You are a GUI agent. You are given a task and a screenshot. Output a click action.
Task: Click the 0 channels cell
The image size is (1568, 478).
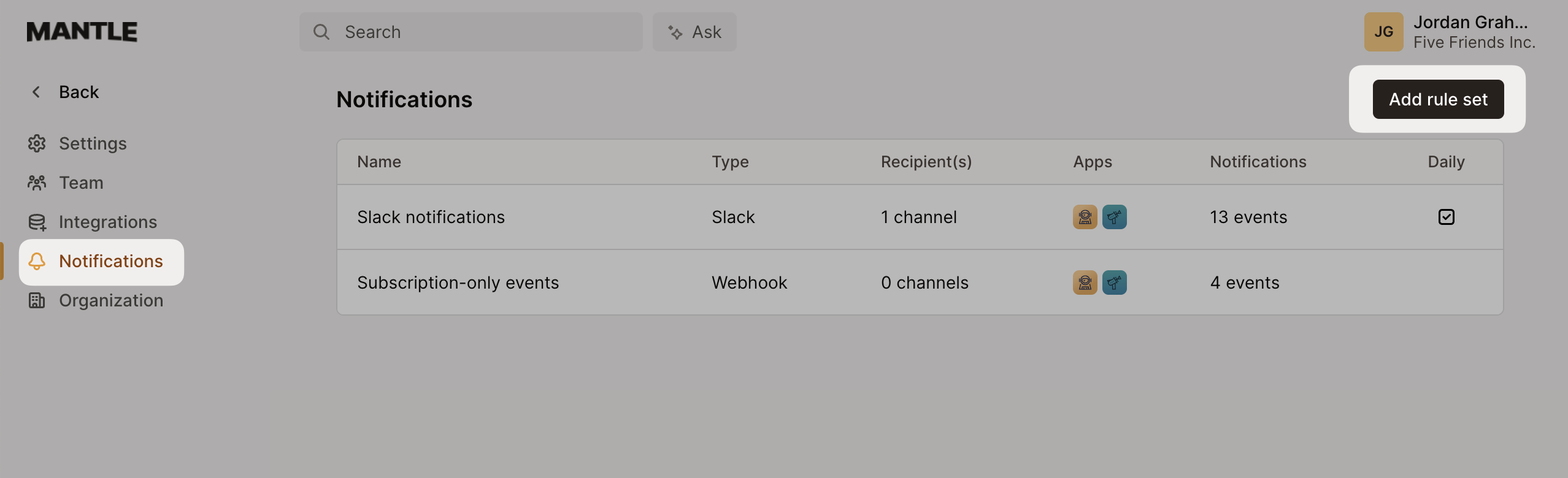[x=924, y=283]
